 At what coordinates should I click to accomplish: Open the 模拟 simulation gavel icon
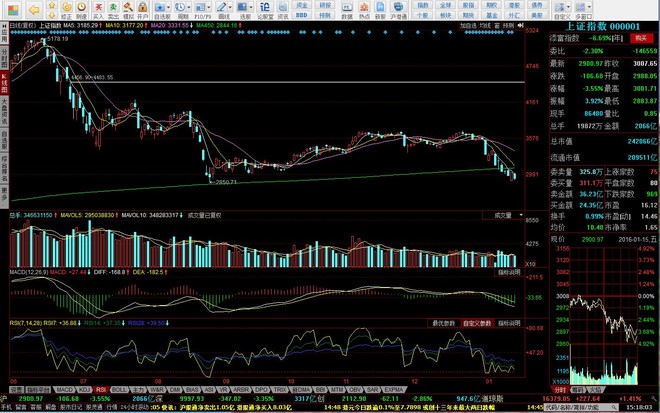(x=128, y=7)
